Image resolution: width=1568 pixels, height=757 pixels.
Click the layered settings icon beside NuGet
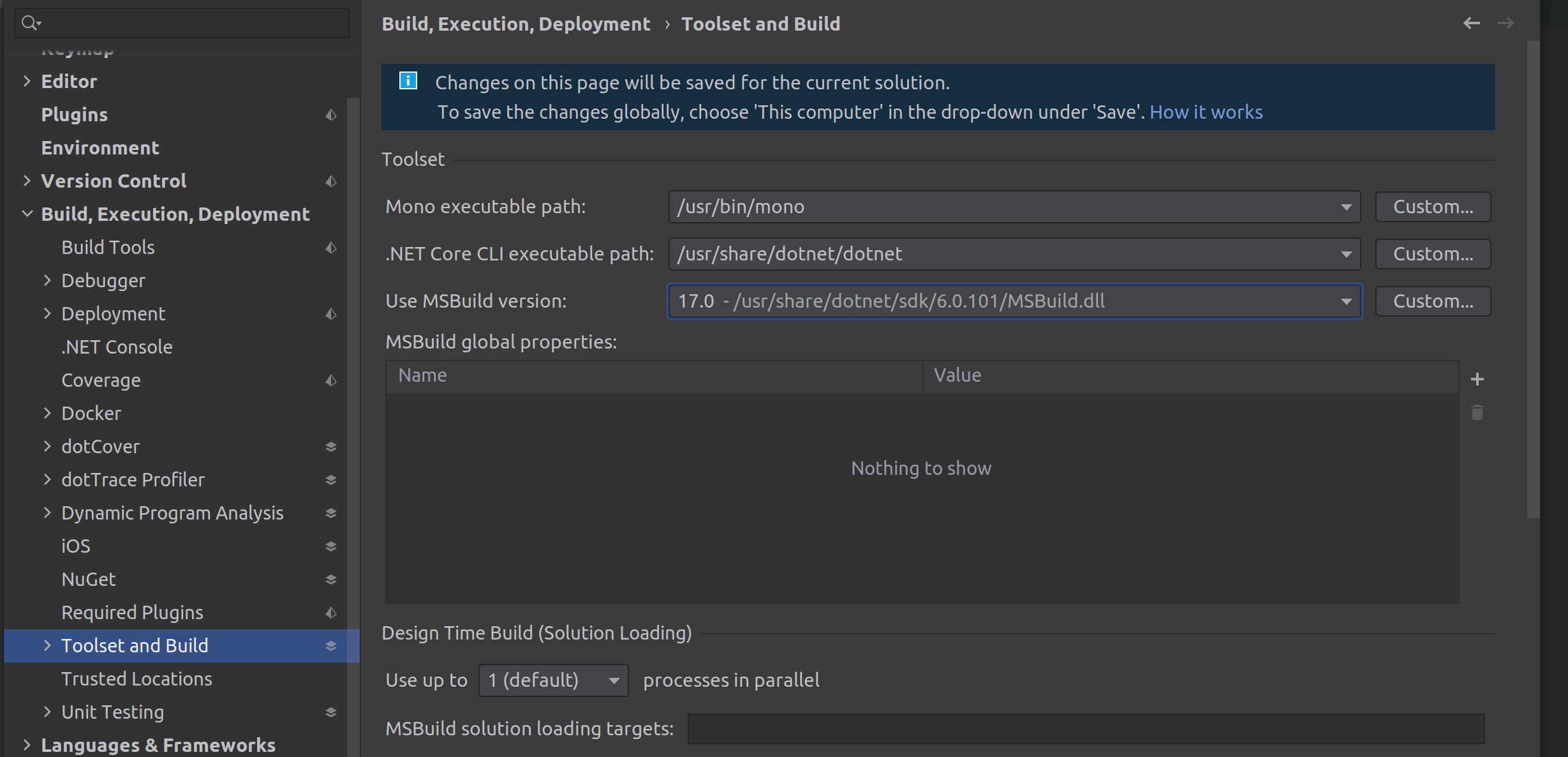pos(331,579)
